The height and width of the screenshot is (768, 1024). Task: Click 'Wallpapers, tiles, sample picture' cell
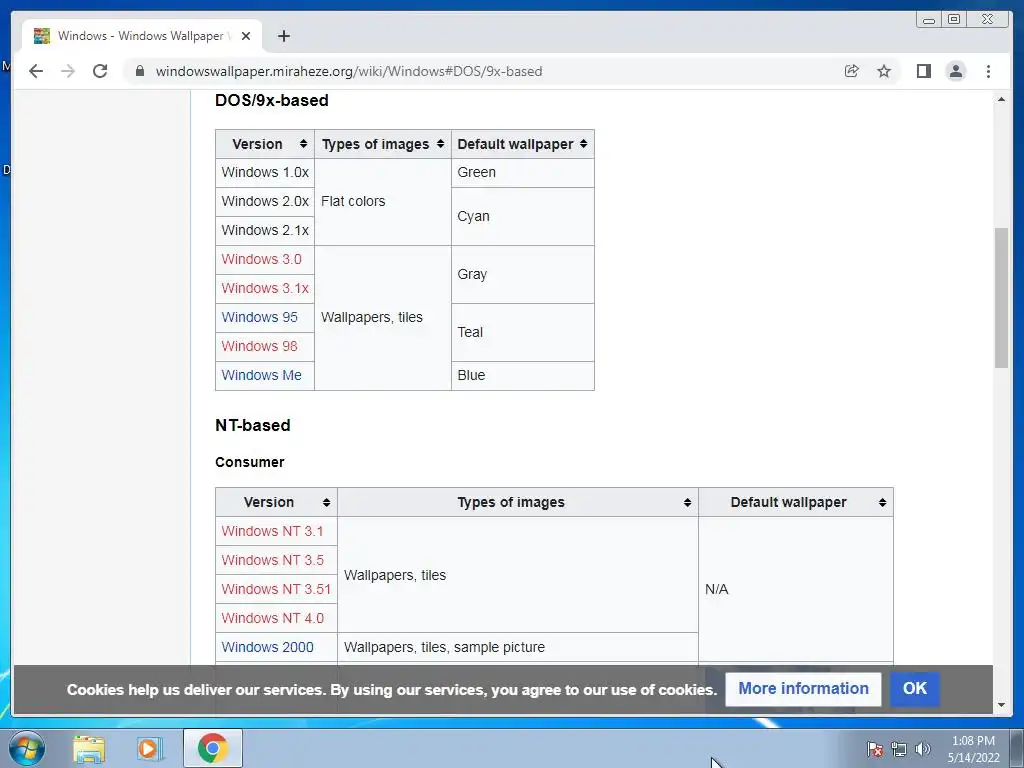(x=518, y=647)
